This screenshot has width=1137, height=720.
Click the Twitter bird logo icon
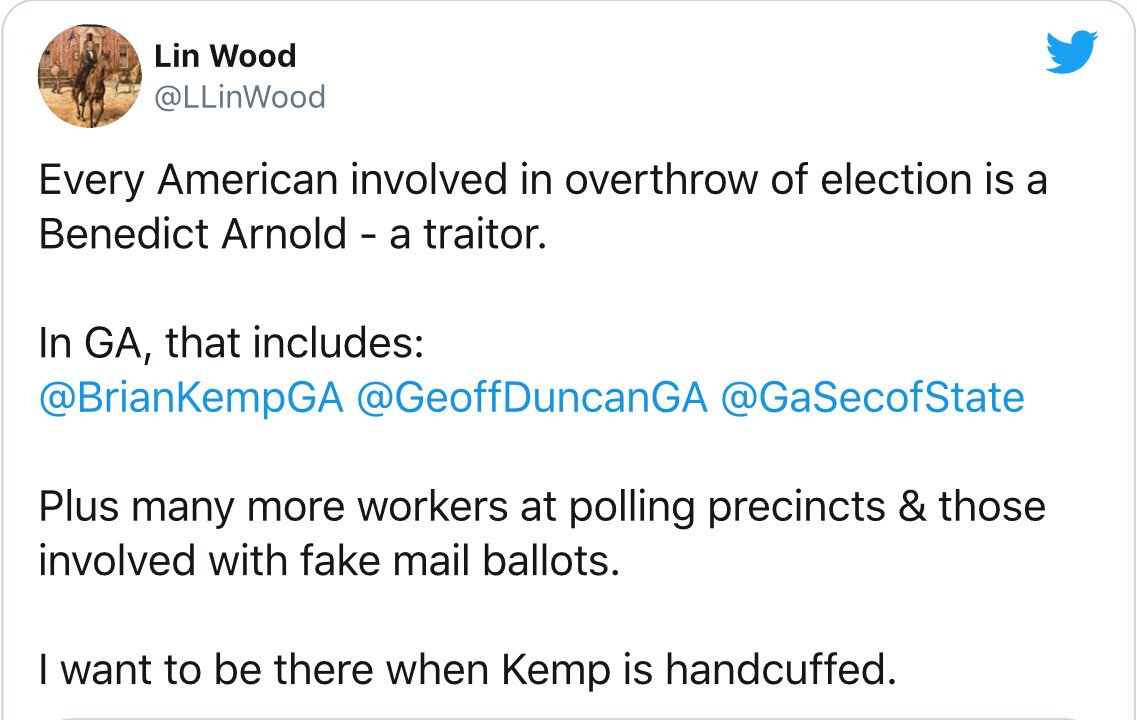click(x=1072, y=51)
